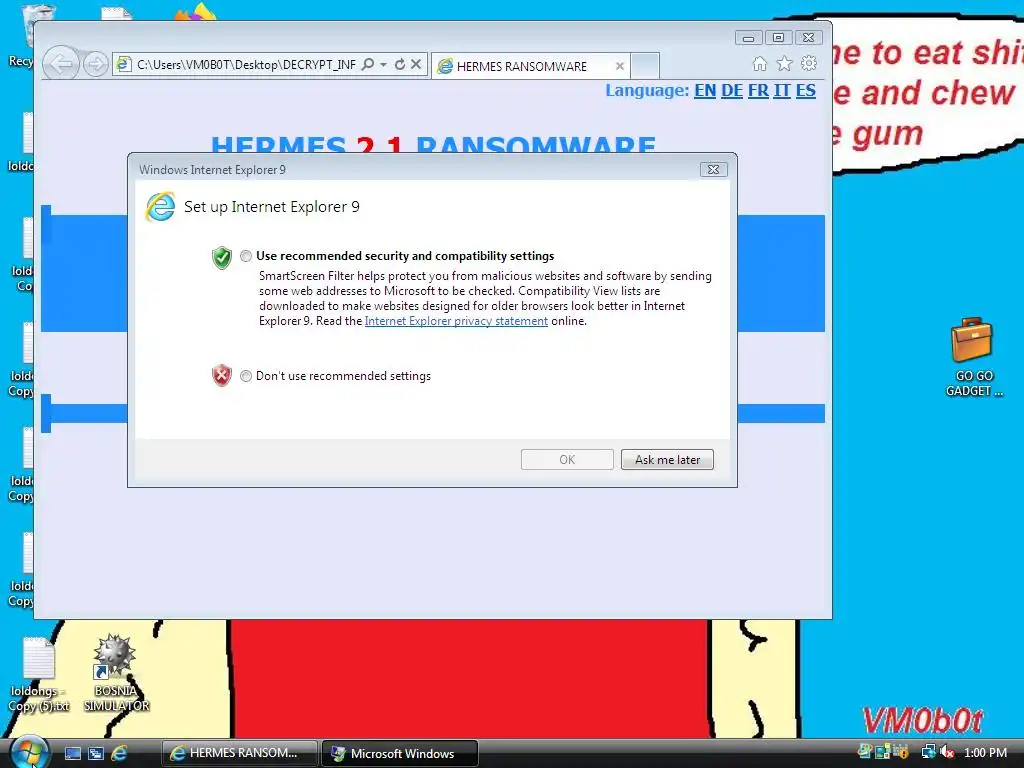Close the Internet Explorer window

pyautogui.click(x=808, y=38)
